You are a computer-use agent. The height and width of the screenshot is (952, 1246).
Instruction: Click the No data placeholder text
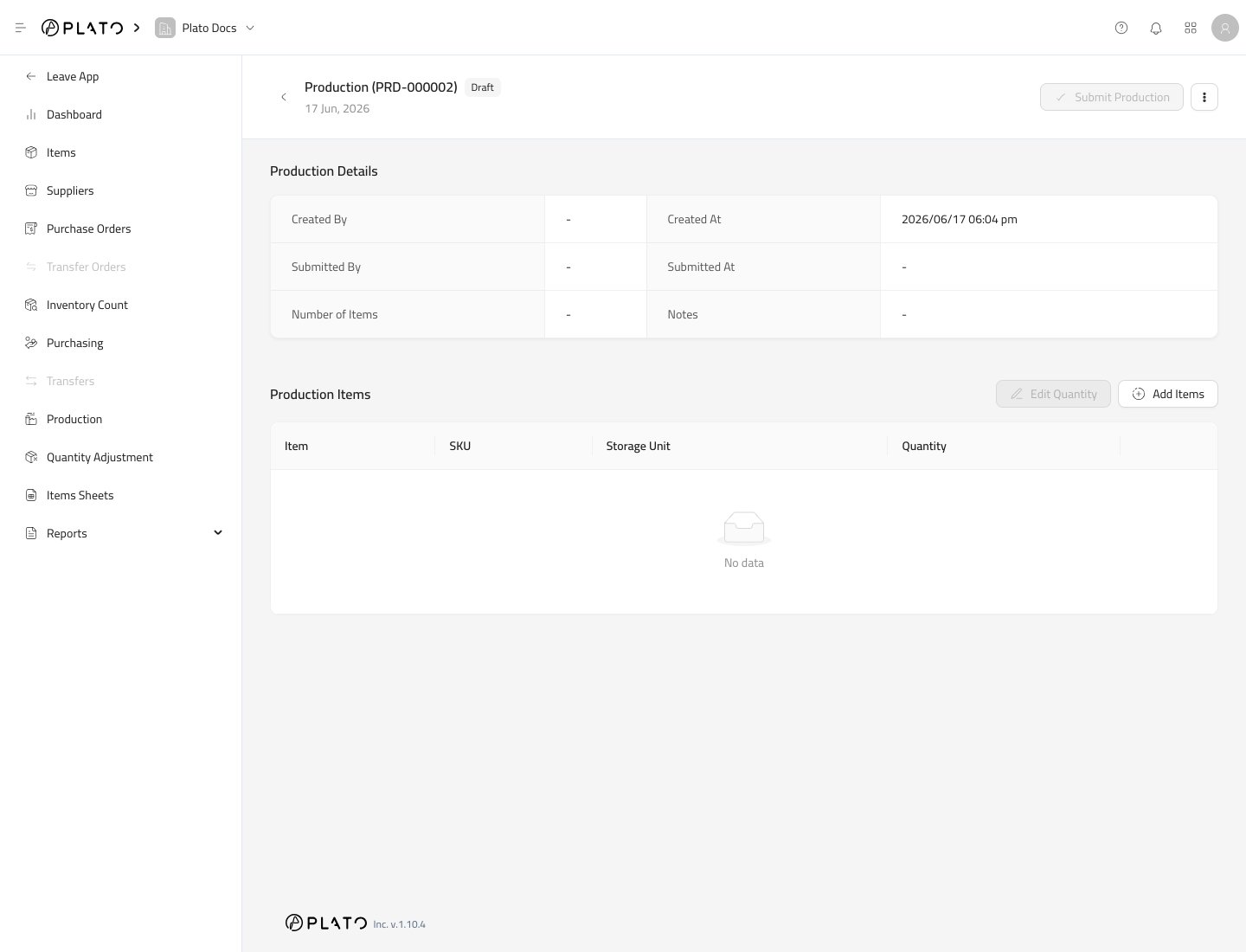744,563
